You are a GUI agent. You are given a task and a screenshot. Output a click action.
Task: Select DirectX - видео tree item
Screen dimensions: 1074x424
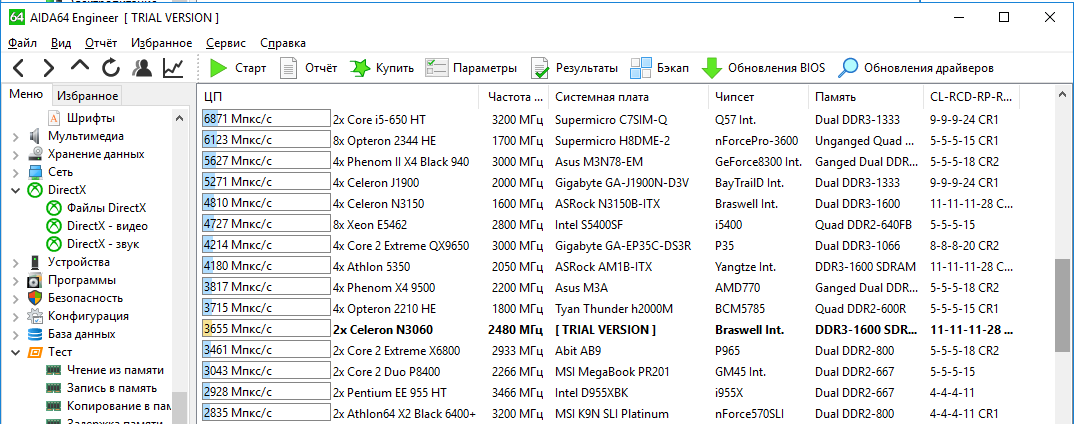pyautogui.click(x=105, y=226)
